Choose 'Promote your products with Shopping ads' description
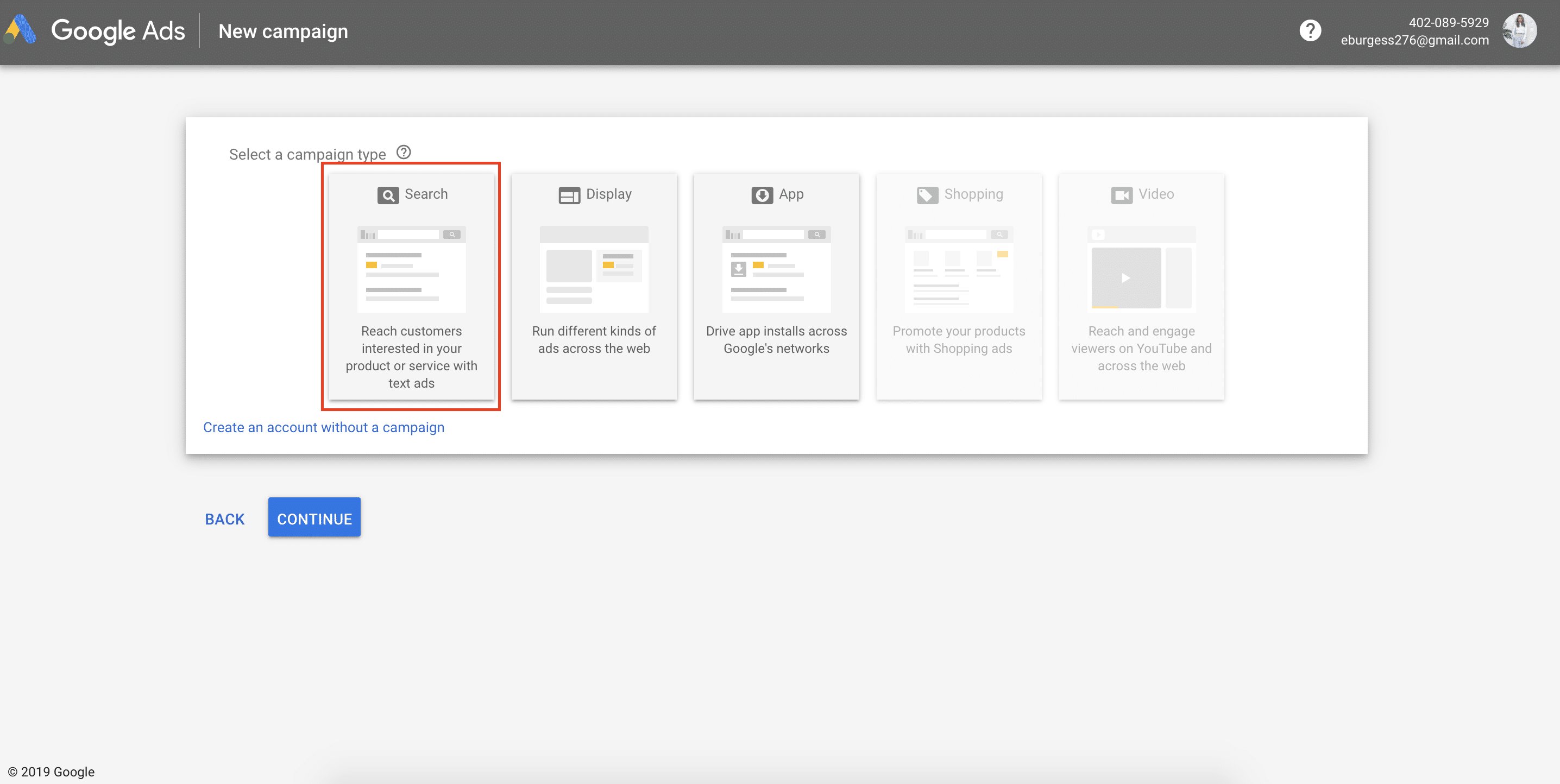This screenshot has width=1560, height=784. [959, 340]
